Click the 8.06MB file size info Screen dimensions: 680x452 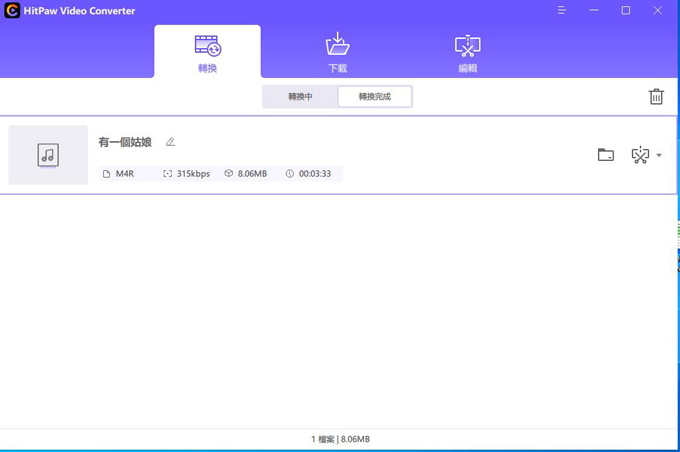pos(252,174)
